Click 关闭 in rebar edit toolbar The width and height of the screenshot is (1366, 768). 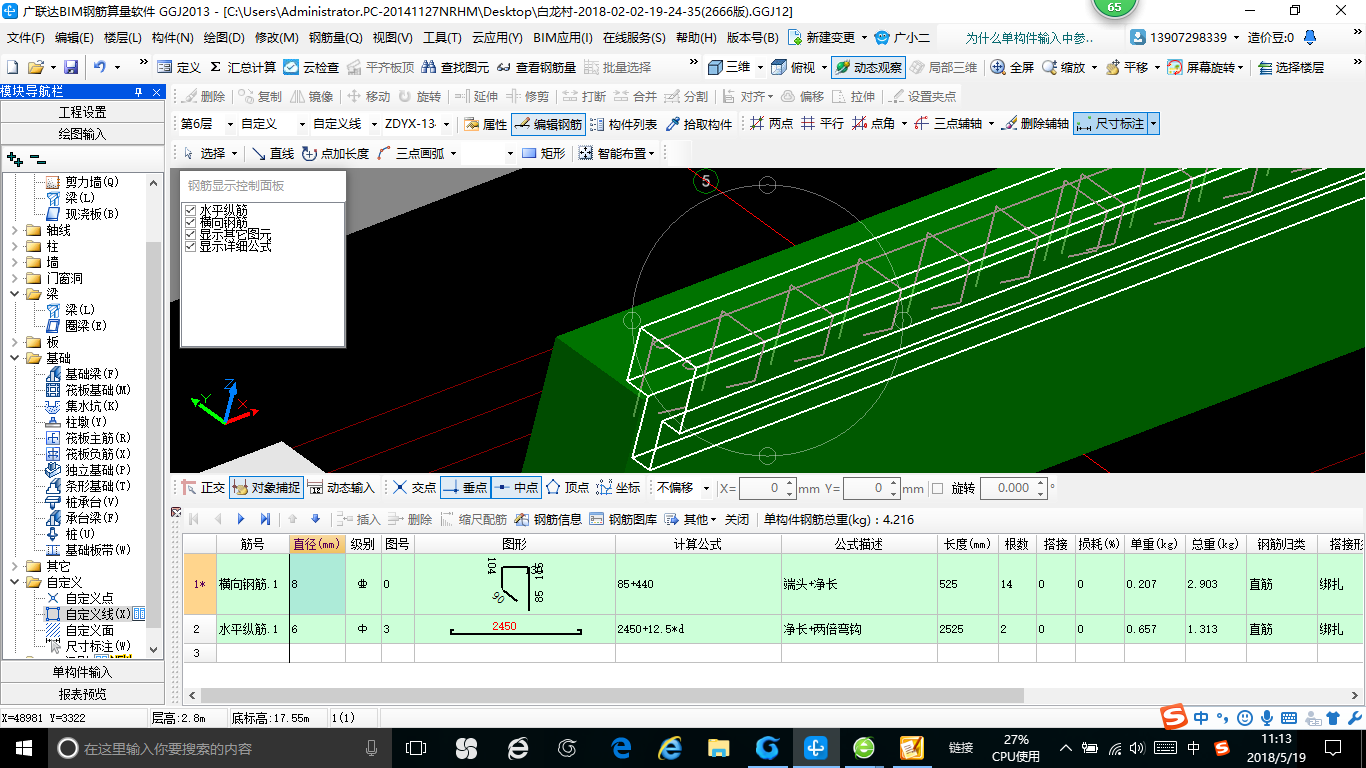click(x=737, y=519)
